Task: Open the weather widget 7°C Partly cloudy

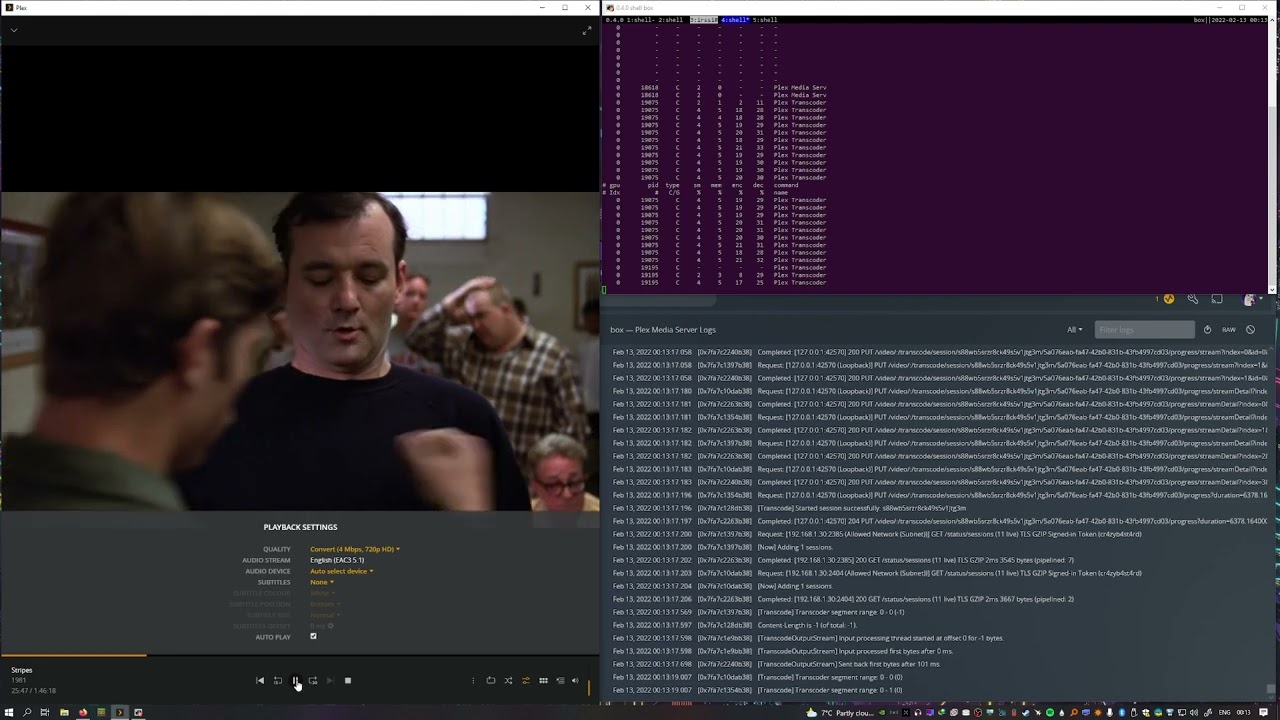Action: (841, 712)
